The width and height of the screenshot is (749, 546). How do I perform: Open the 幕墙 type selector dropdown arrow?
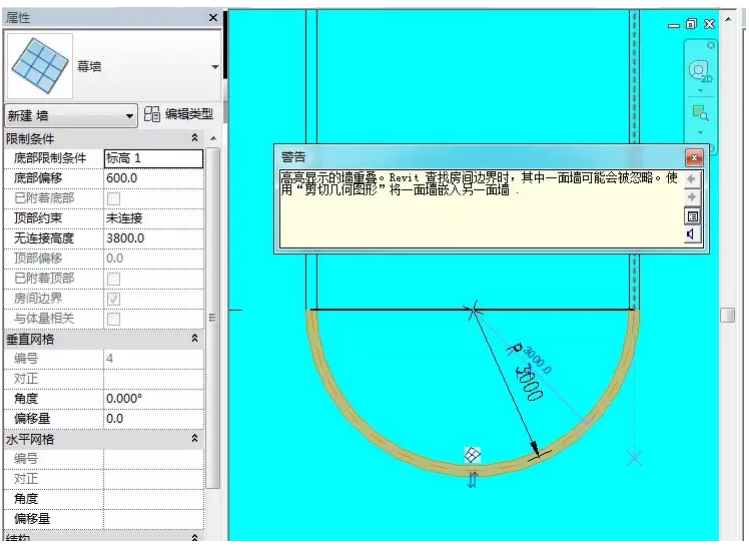[x=215, y=67]
